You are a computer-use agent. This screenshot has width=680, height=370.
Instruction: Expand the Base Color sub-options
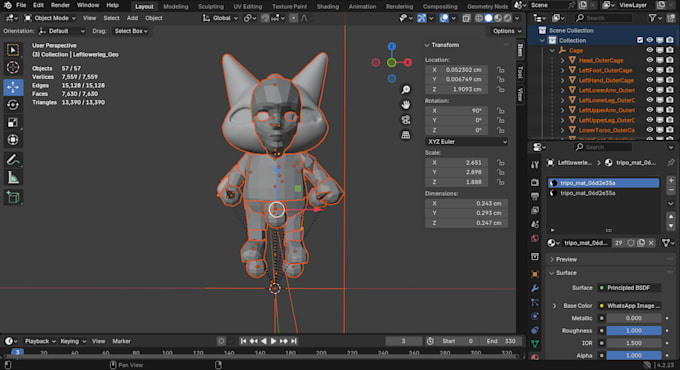point(554,306)
